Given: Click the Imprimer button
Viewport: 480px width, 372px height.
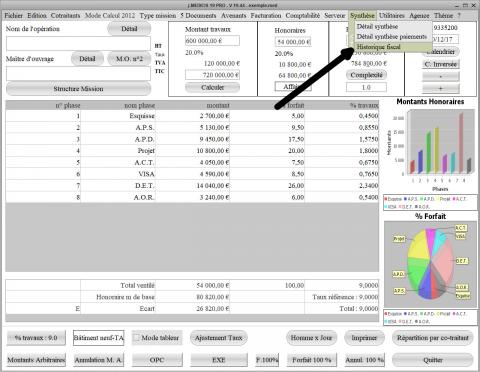Looking at the screenshot, I should click(x=364, y=338).
